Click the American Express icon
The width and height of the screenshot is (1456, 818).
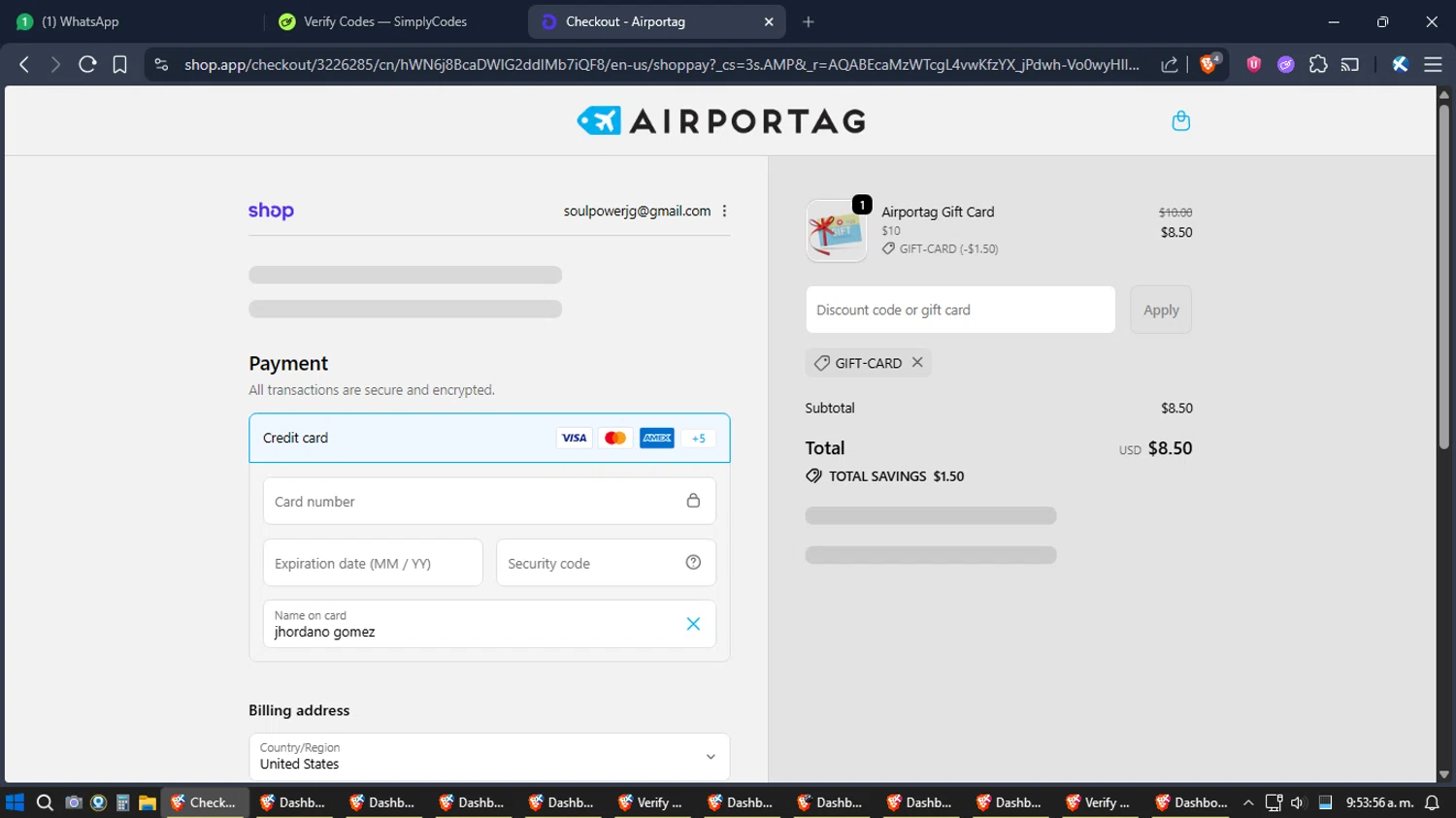pyautogui.click(x=657, y=438)
